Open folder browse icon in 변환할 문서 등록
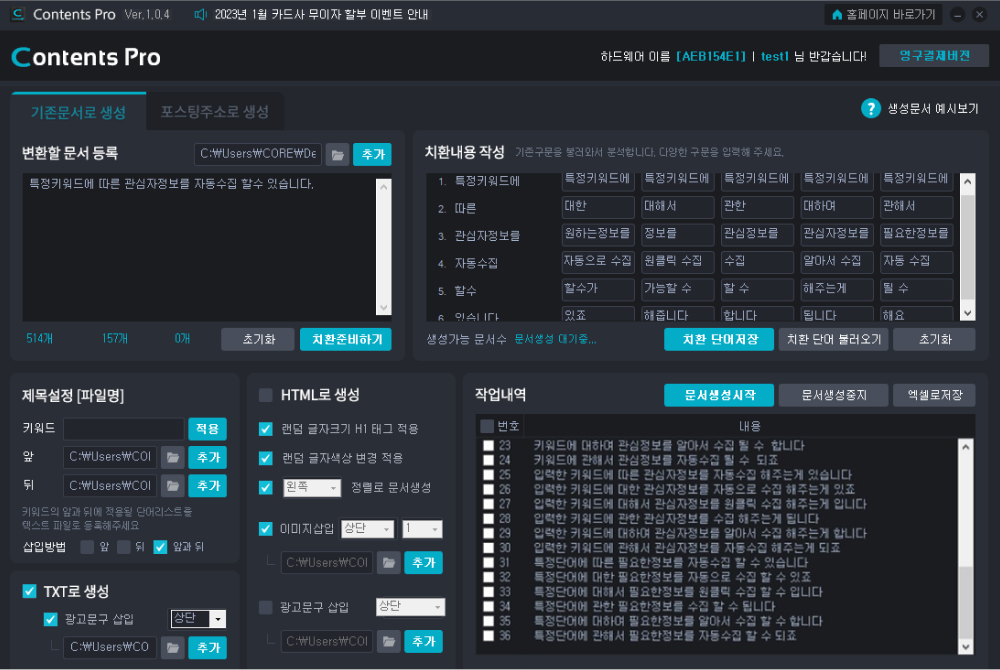Screen dimensions: 1000x670 point(337,154)
